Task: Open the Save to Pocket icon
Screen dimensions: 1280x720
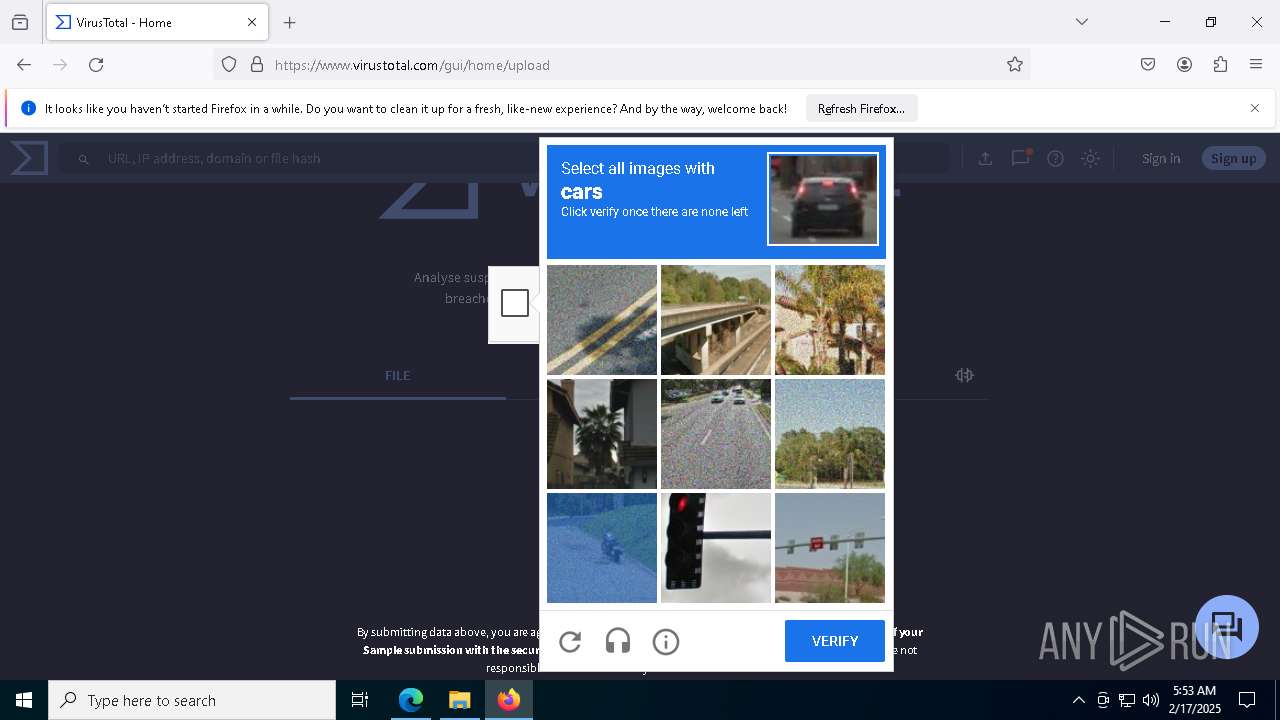Action: [x=1148, y=65]
